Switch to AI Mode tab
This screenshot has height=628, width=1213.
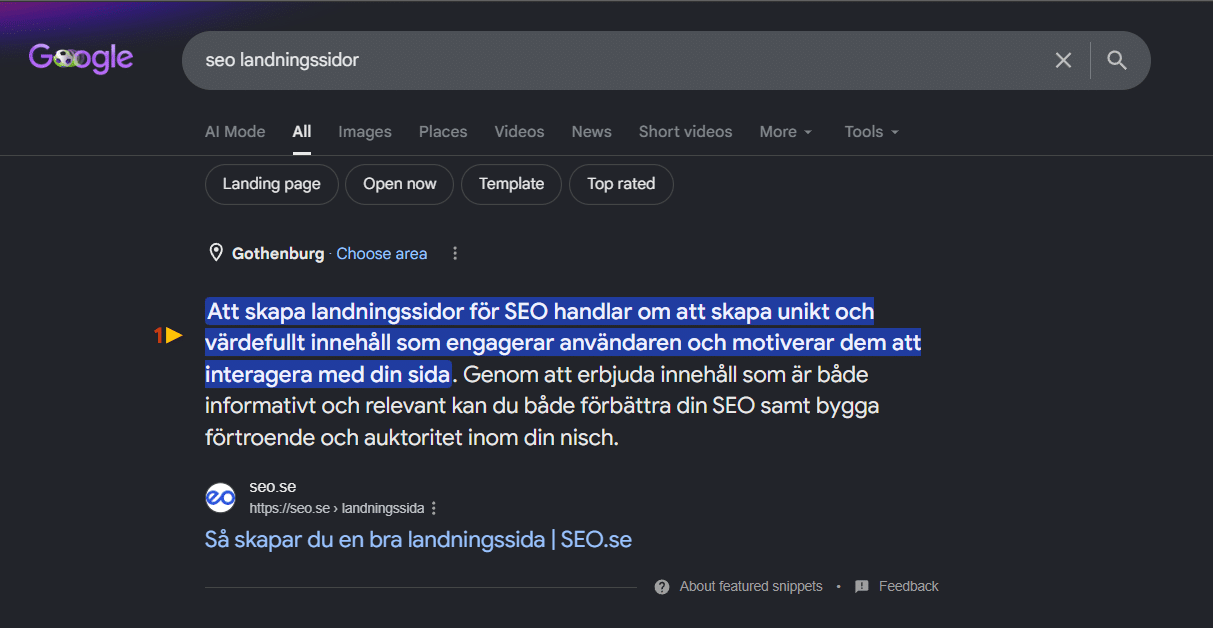(235, 132)
